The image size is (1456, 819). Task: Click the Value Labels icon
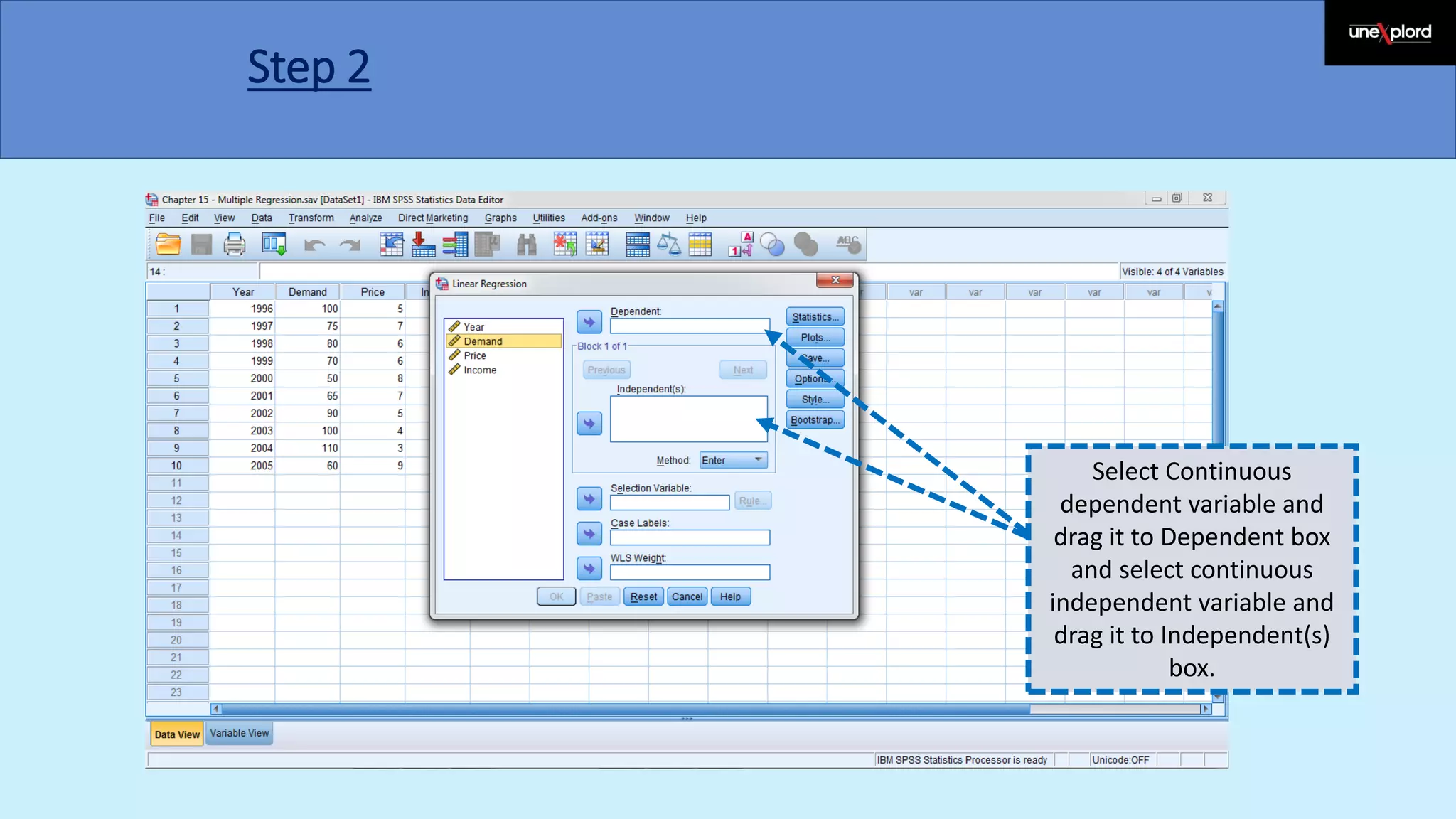(x=740, y=245)
